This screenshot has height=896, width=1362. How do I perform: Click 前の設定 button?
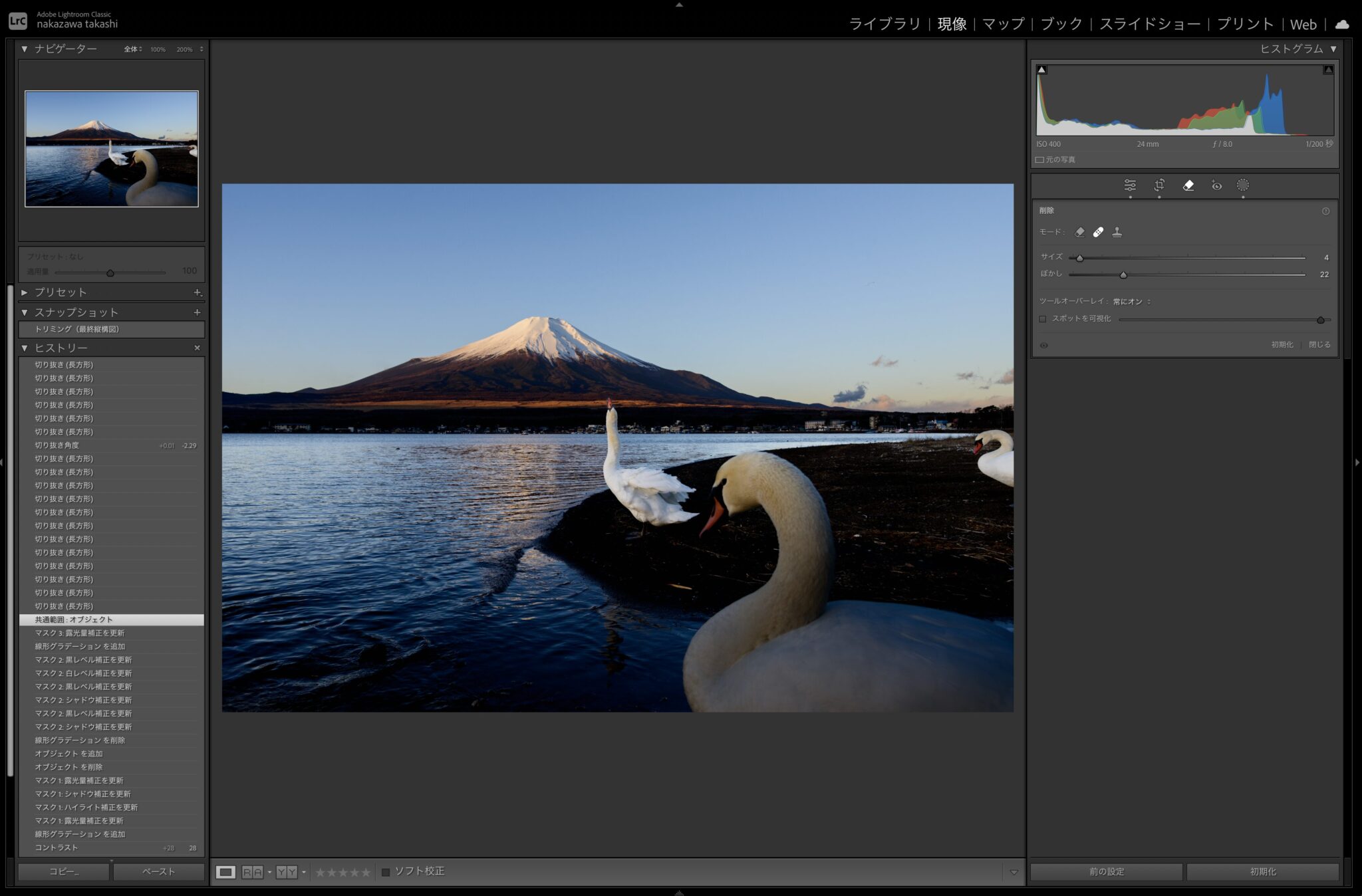click(x=1107, y=871)
